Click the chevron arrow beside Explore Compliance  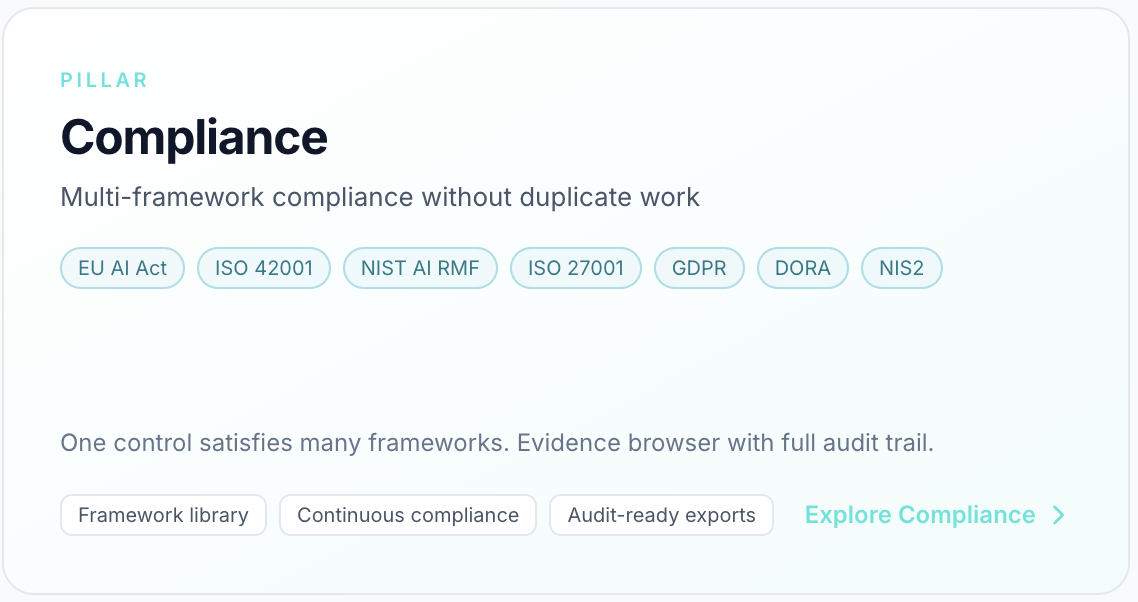point(1059,515)
